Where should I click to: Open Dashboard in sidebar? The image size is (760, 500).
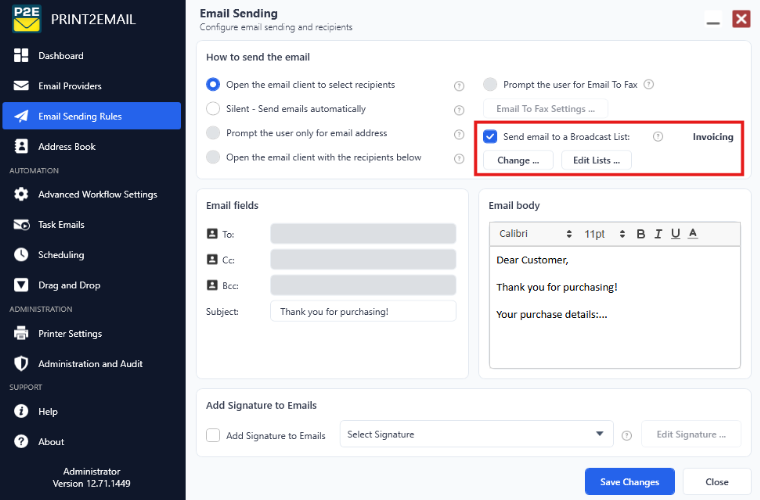point(92,56)
